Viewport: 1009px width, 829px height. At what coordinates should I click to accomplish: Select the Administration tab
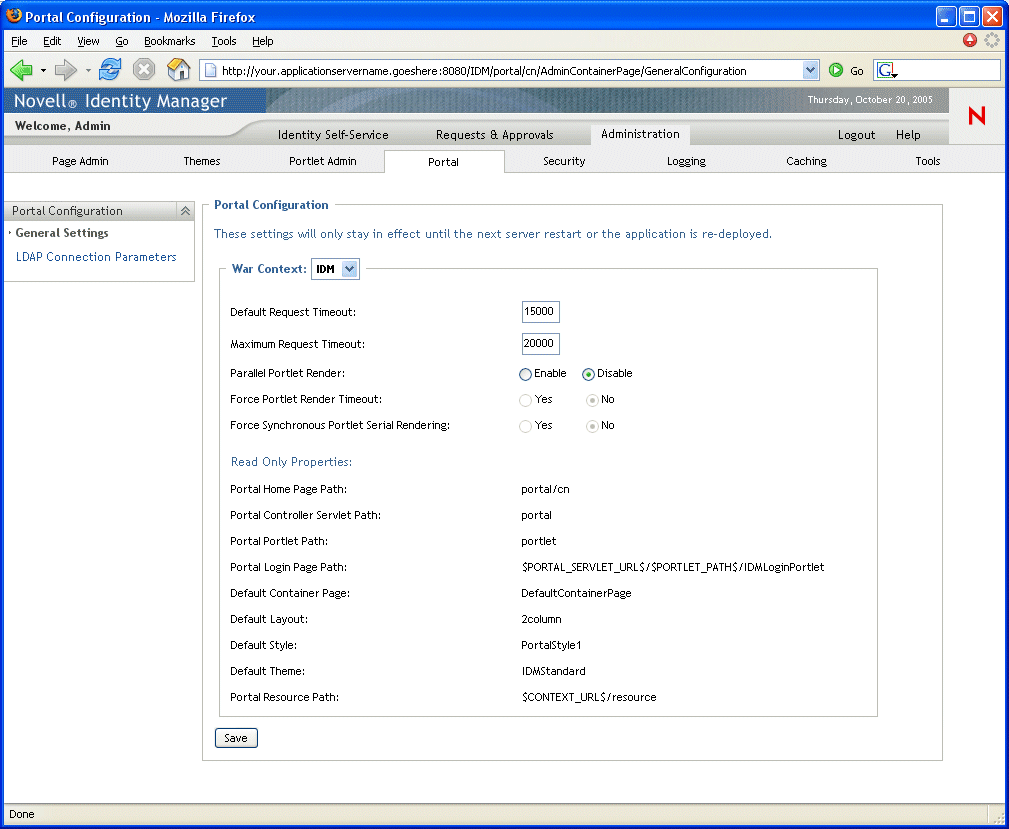(x=640, y=134)
